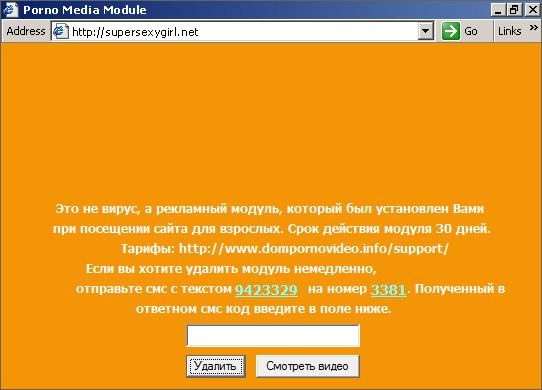
Task: Click the Porno Media Module title text
Action: [x=85, y=10]
